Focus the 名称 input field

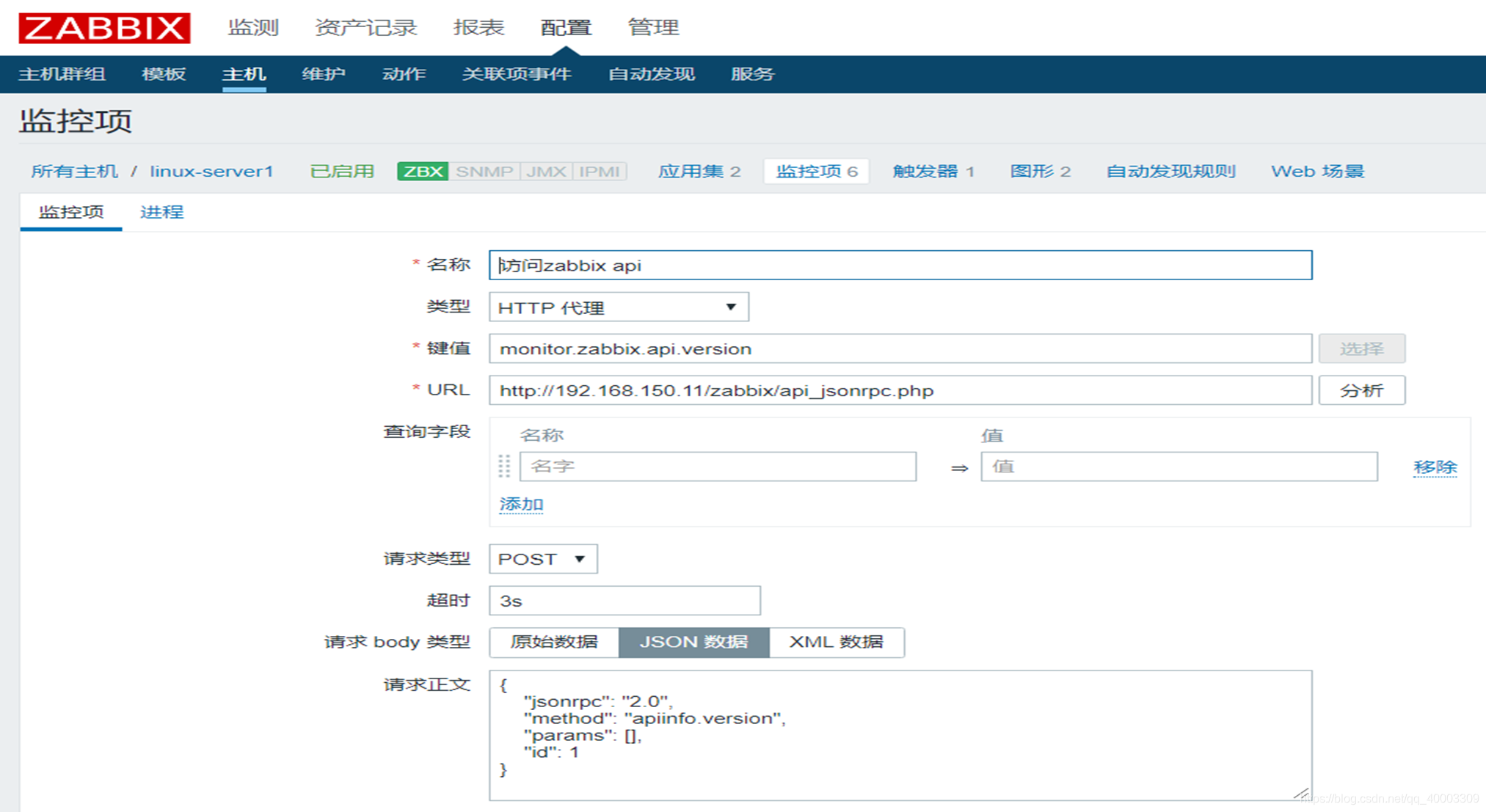coord(900,265)
